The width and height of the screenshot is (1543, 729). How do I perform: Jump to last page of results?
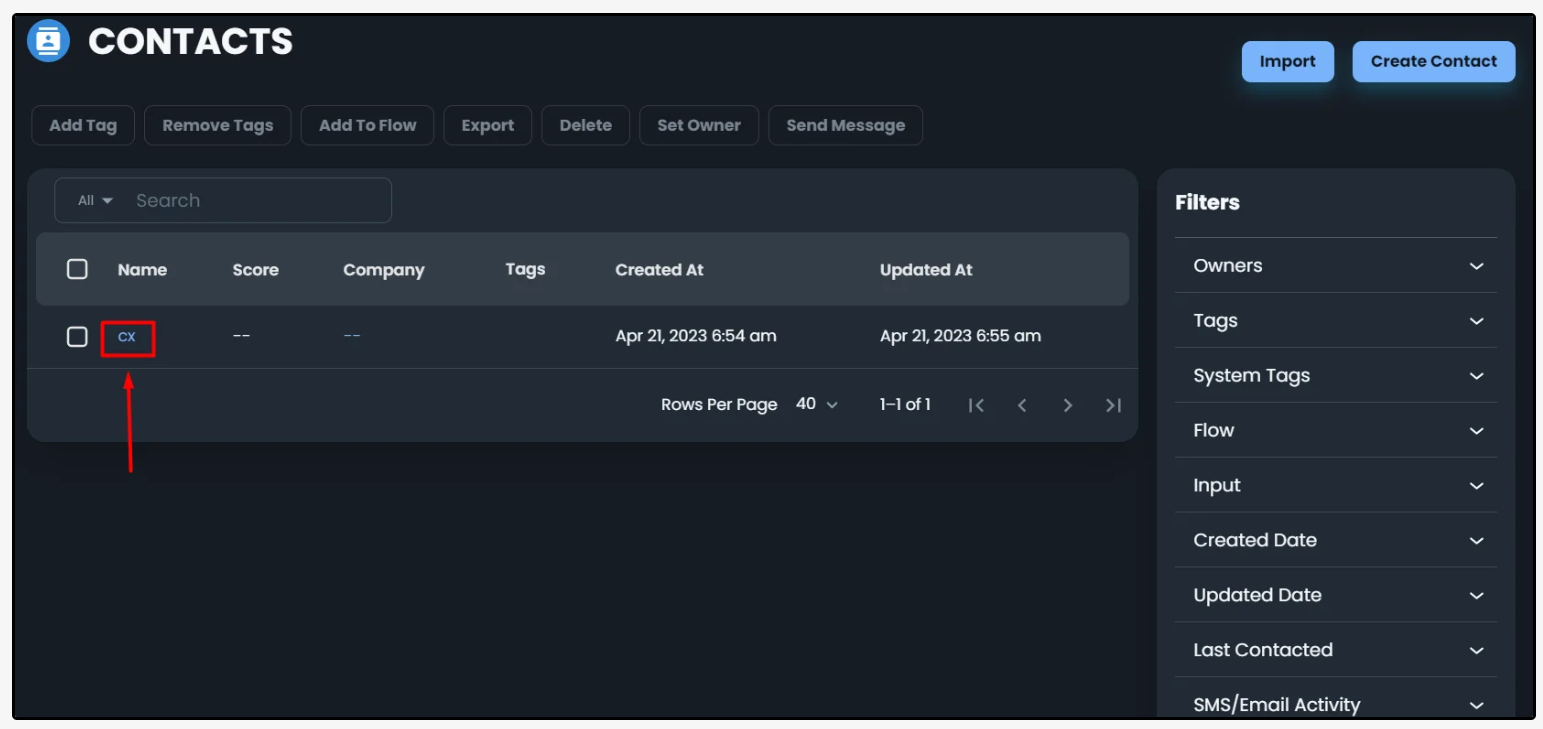(1113, 405)
